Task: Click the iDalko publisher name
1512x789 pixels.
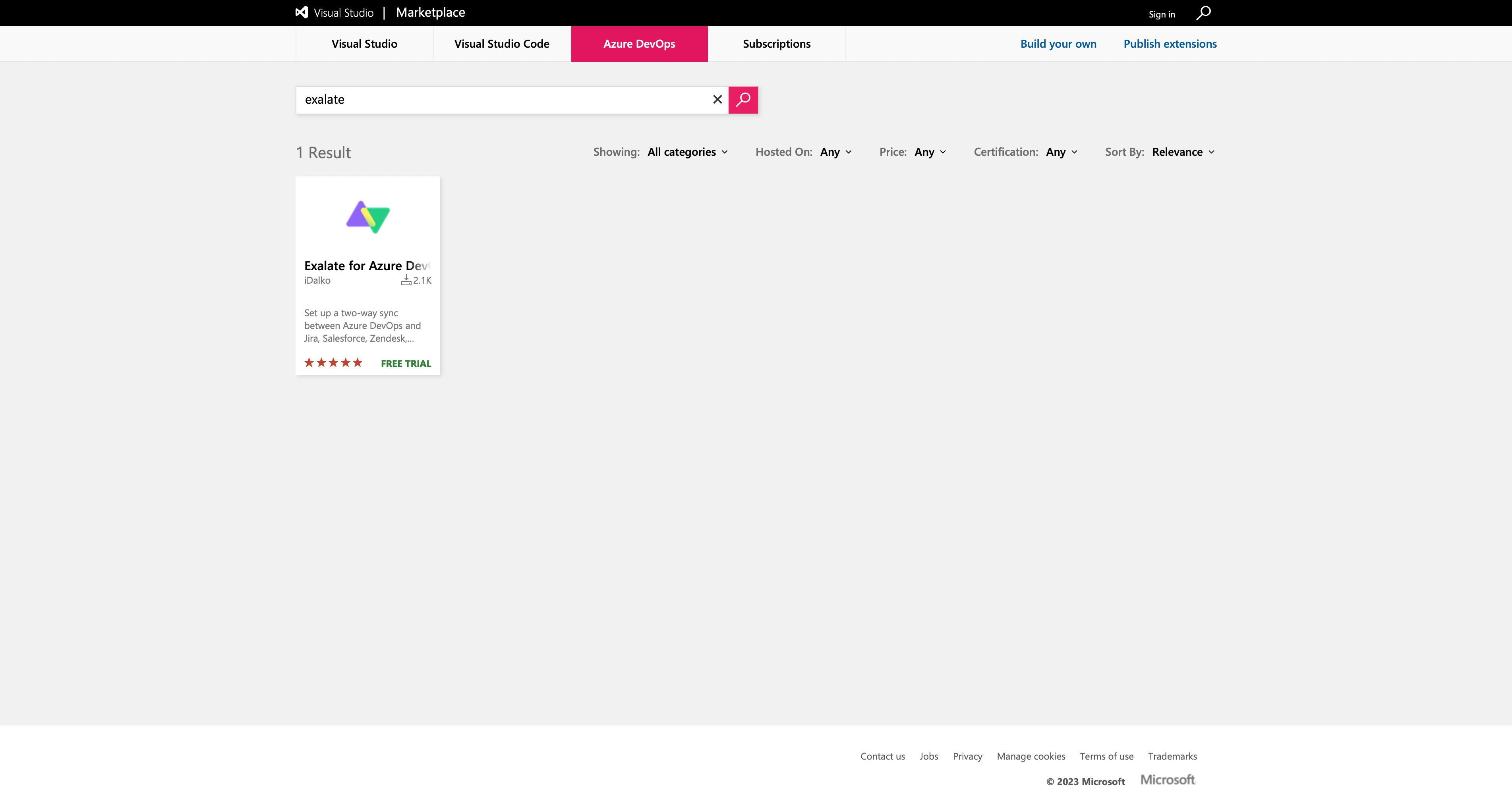Action: [317, 280]
